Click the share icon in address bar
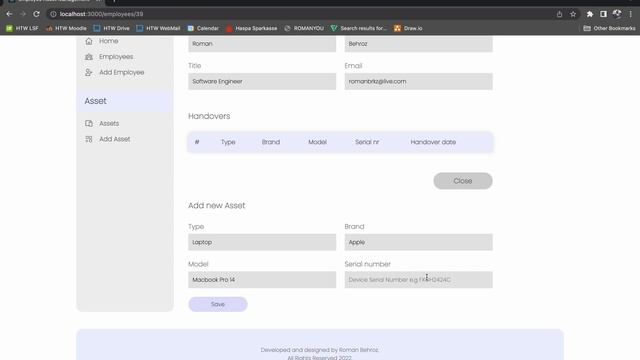The height and width of the screenshot is (360, 640). pyautogui.click(x=559, y=14)
